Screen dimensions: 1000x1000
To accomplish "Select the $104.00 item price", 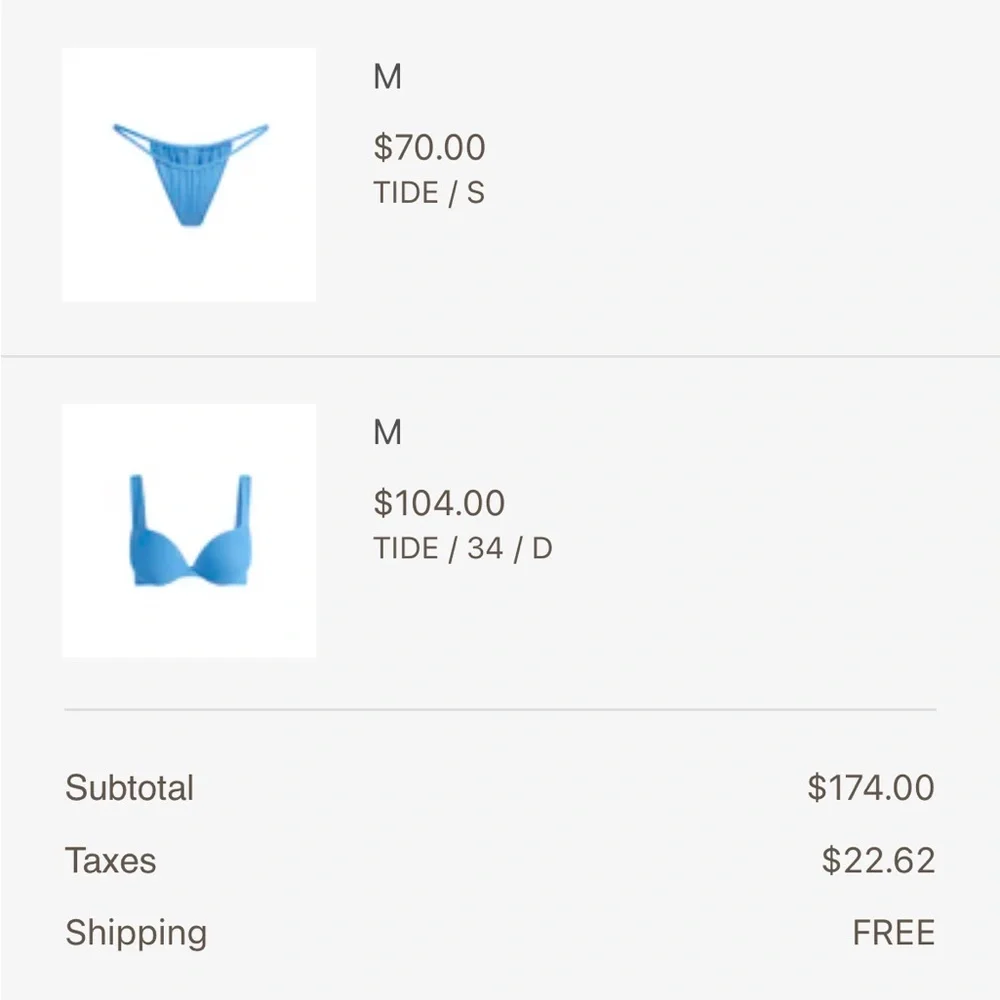I will click(439, 503).
